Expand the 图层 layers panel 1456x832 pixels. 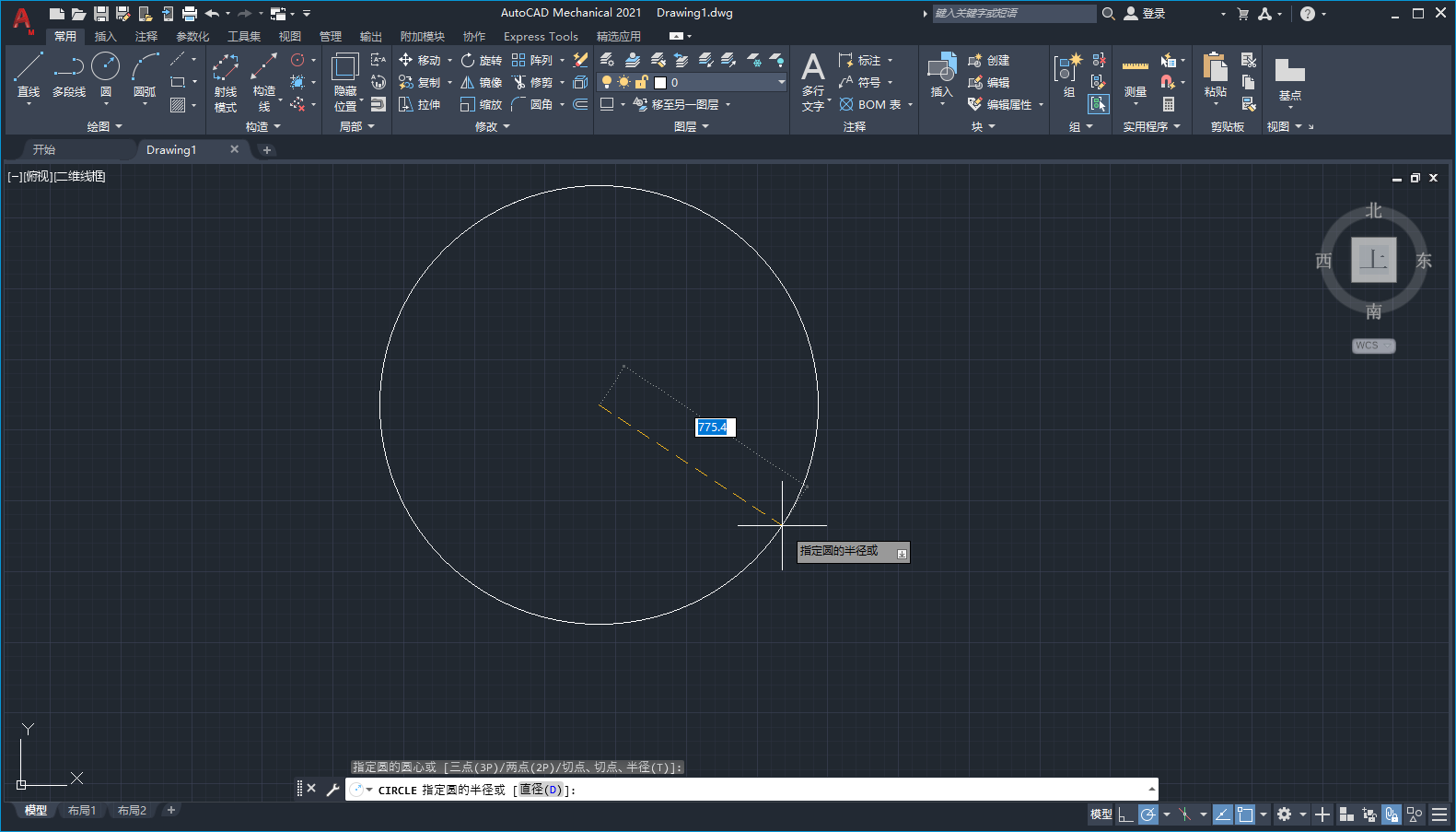click(692, 126)
